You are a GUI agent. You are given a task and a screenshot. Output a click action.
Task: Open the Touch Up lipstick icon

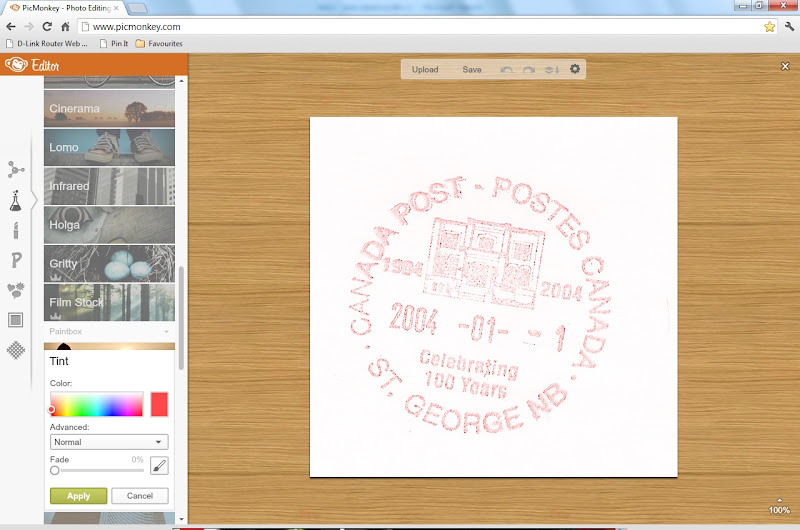pos(16,231)
